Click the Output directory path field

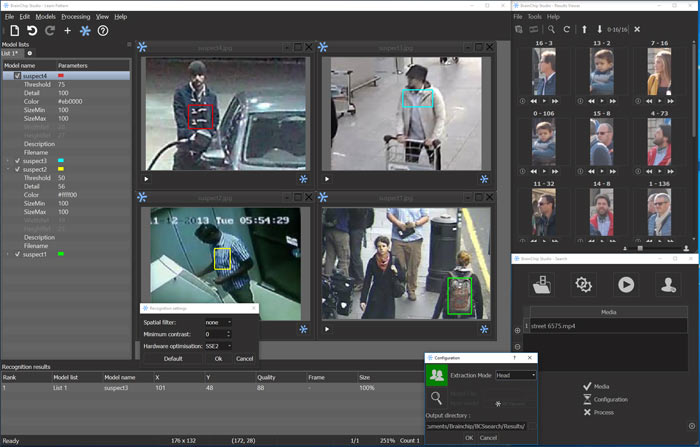[x=475, y=426]
